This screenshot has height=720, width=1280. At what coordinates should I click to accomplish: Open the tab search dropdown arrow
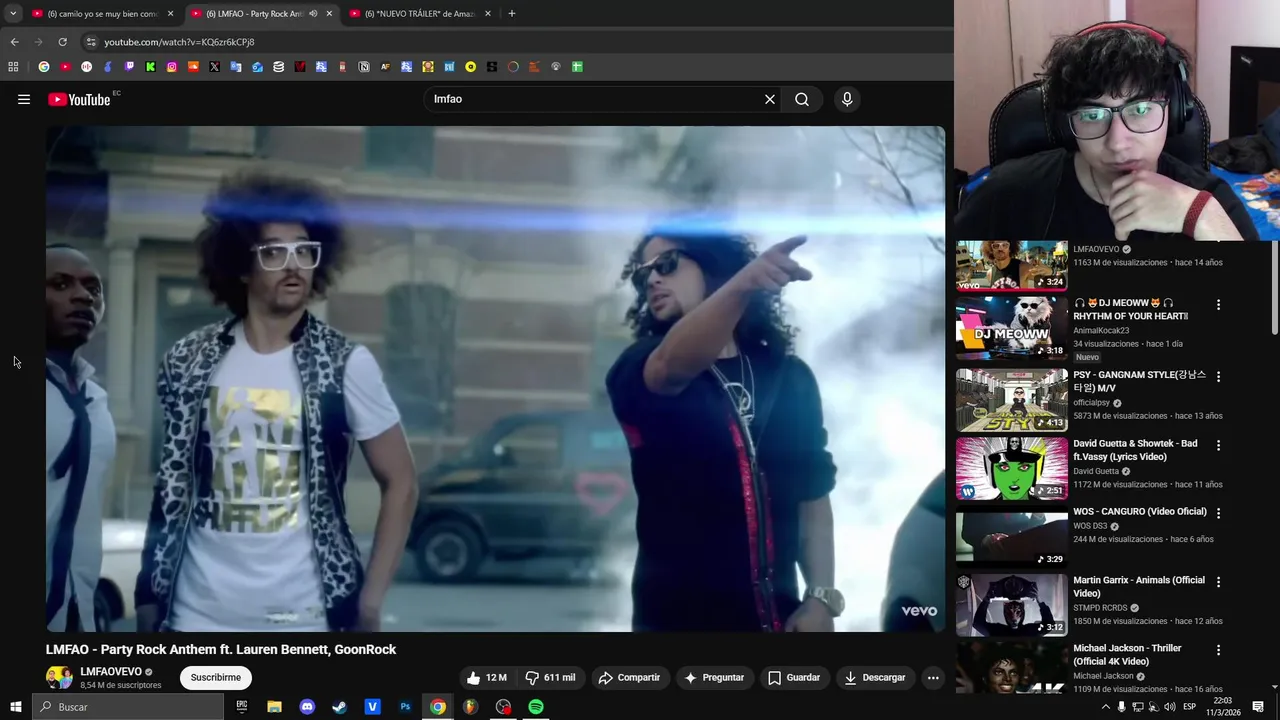[13, 13]
